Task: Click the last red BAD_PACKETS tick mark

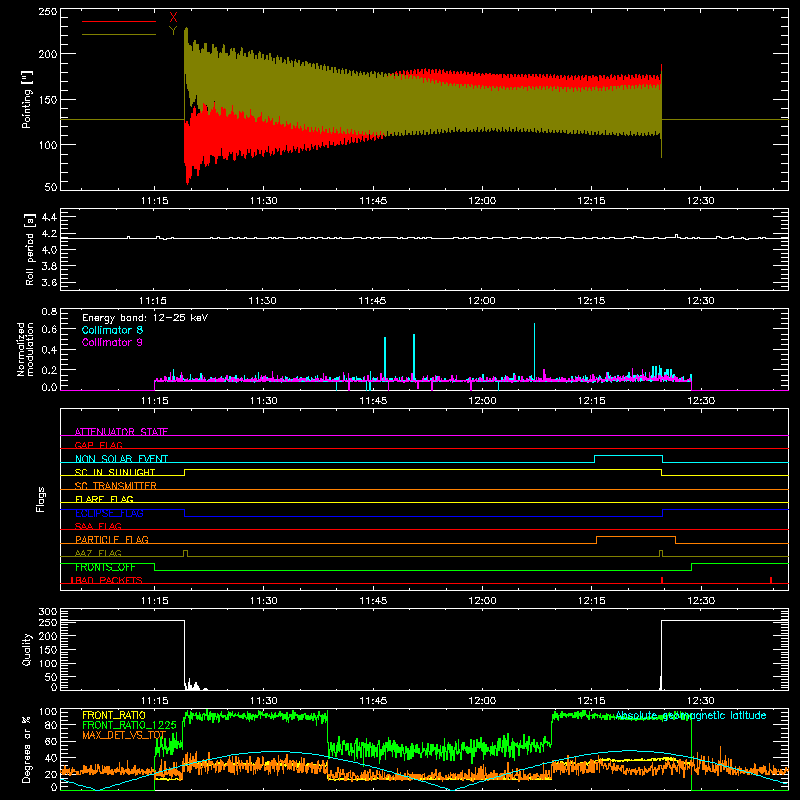Action: (x=771, y=580)
